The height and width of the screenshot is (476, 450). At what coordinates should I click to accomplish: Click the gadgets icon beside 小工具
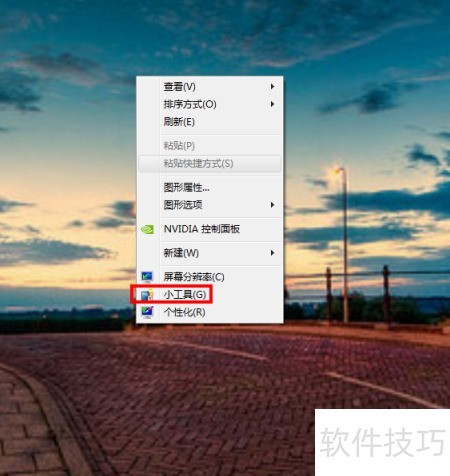pos(147,295)
